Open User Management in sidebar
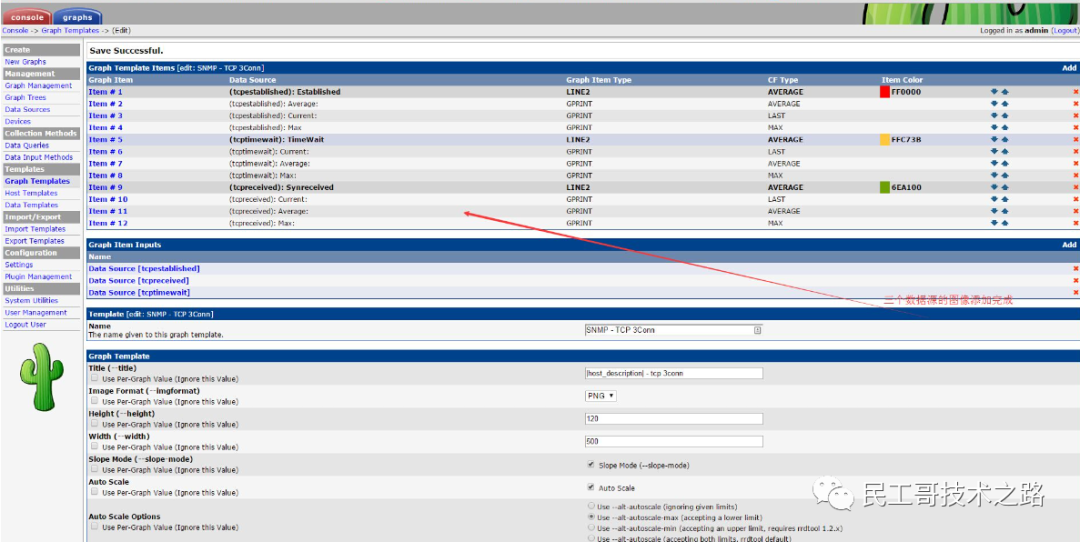The width and height of the screenshot is (1080, 542). click(x=36, y=312)
